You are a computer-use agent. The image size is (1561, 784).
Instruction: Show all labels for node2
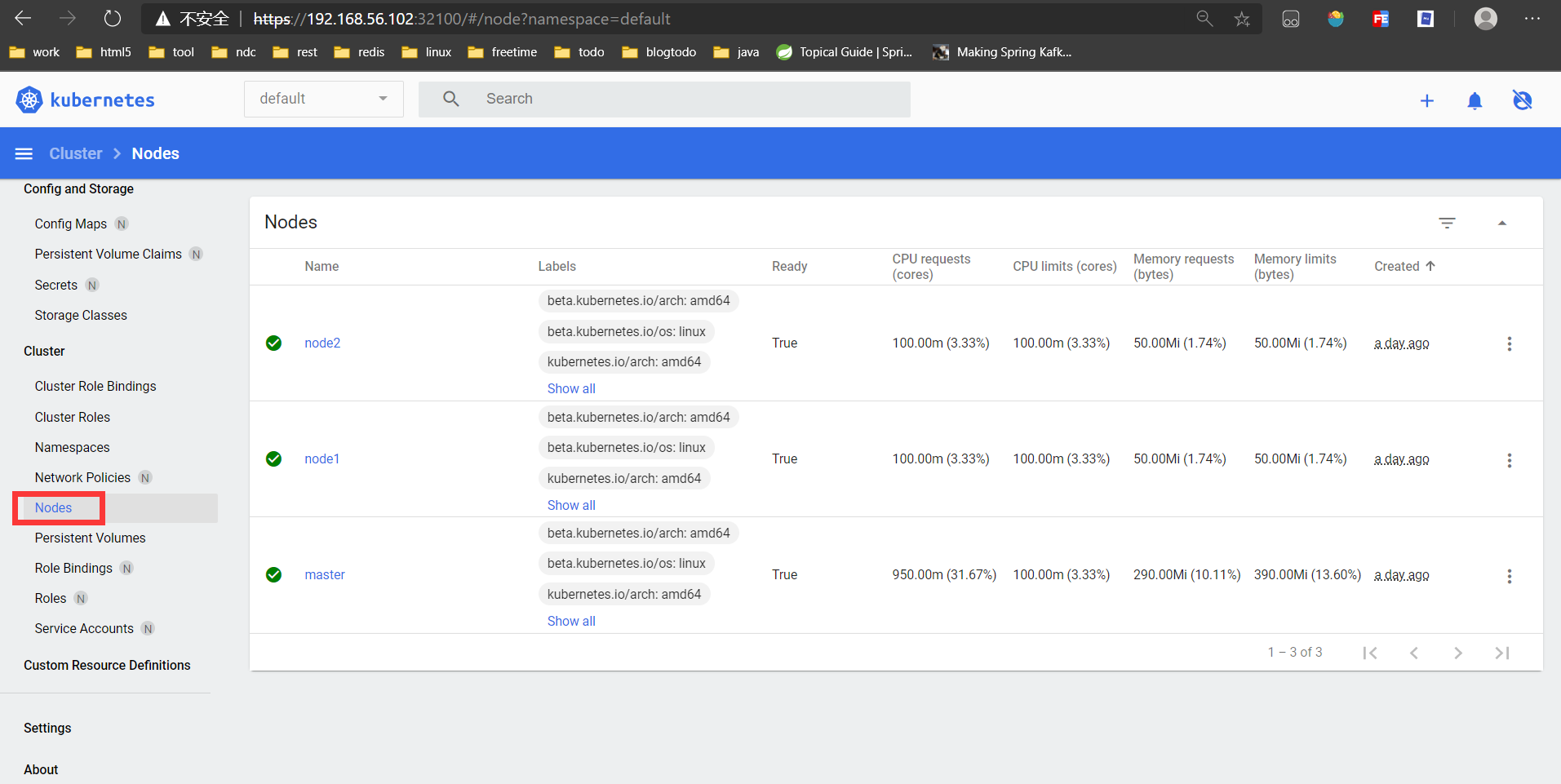pyautogui.click(x=571, y=388)
